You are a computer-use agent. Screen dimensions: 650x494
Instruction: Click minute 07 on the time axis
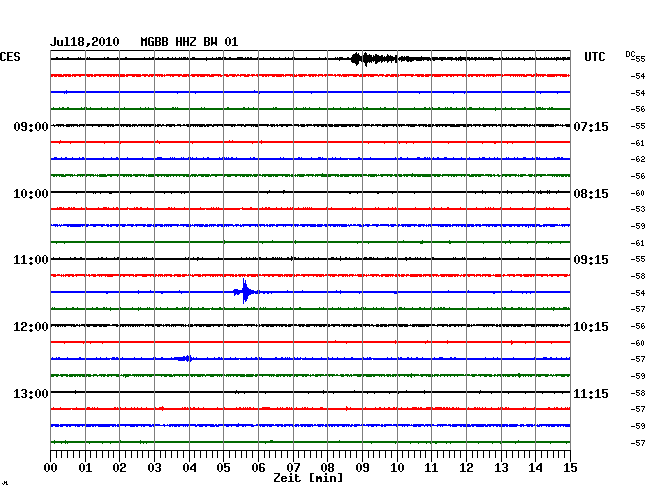[293, 467]
